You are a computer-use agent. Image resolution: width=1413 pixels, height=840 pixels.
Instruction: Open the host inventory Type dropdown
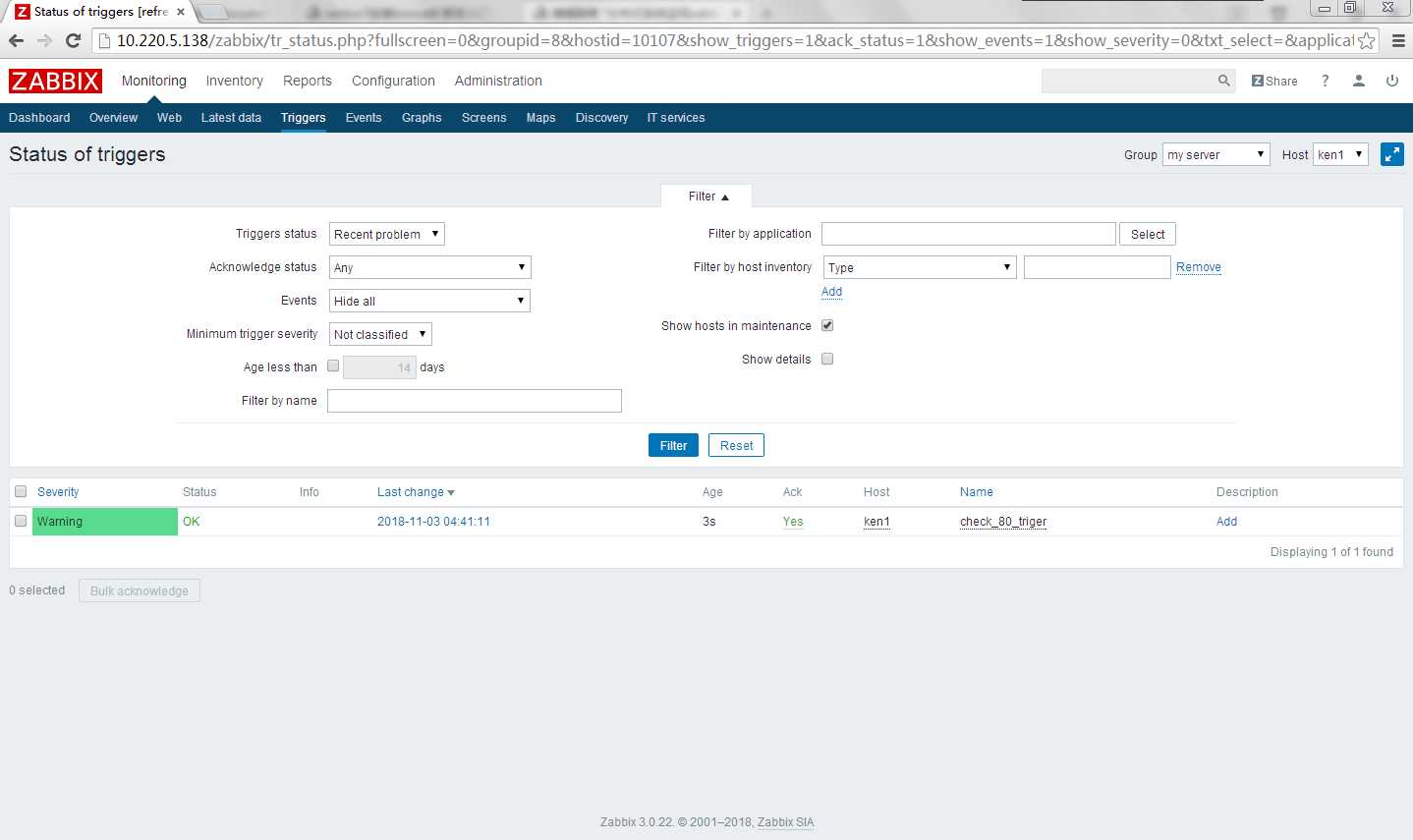coord(919,267)
